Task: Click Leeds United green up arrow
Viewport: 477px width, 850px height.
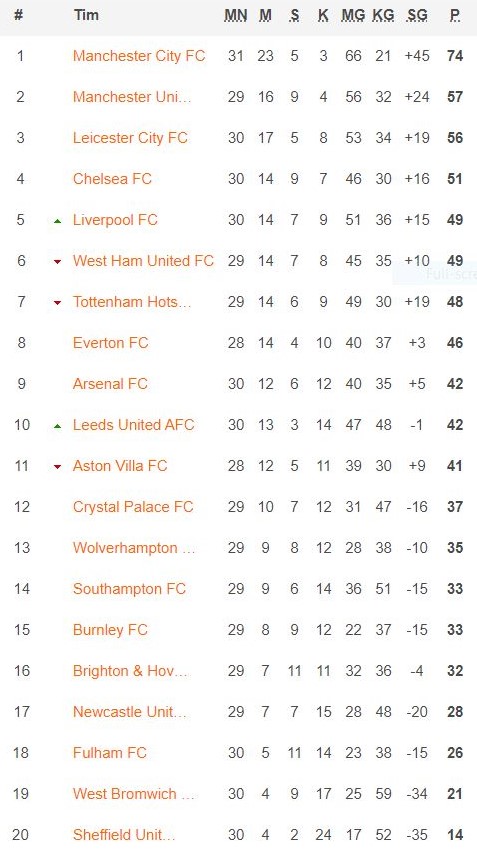Action: tap(57, 426)
